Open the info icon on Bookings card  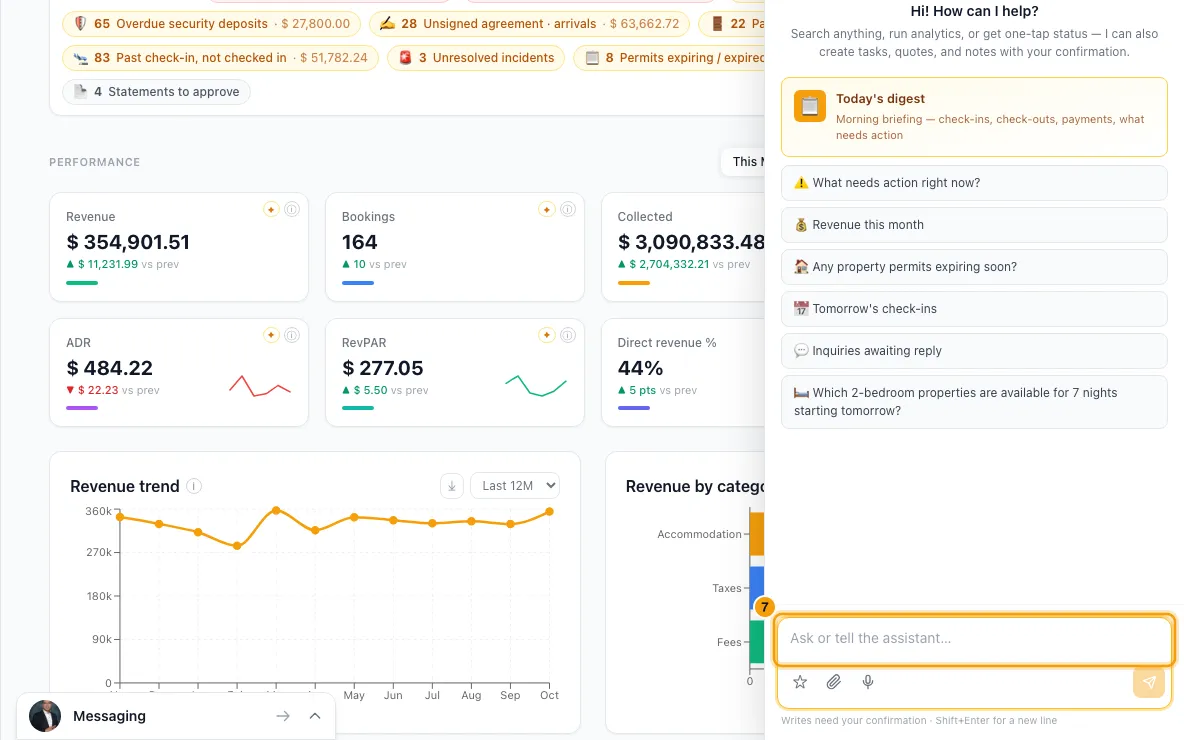tap(568, 209)
